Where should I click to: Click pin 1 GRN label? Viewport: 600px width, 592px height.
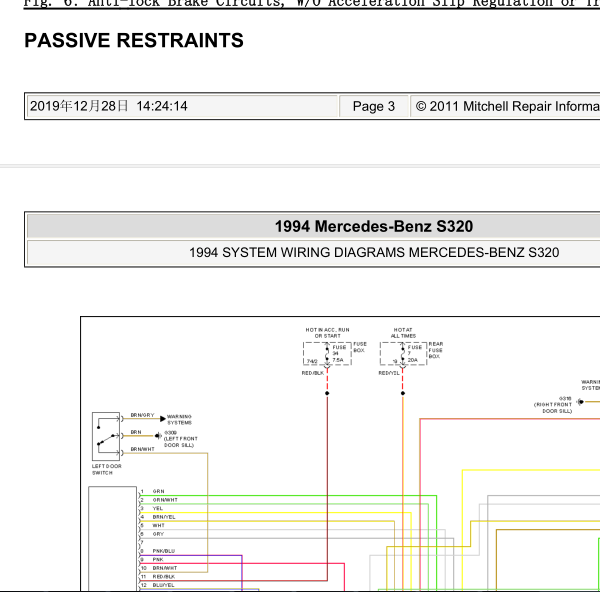pos(158,491)
